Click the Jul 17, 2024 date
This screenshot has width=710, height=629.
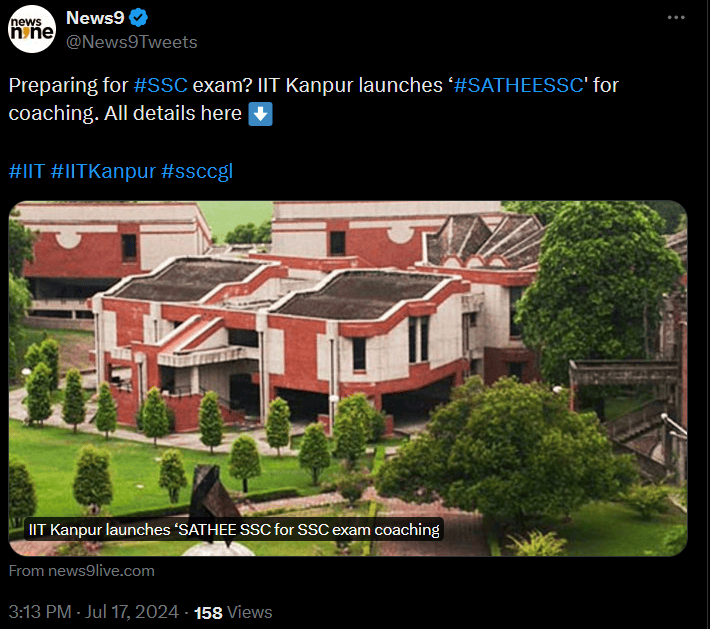(x=132, y=612)
